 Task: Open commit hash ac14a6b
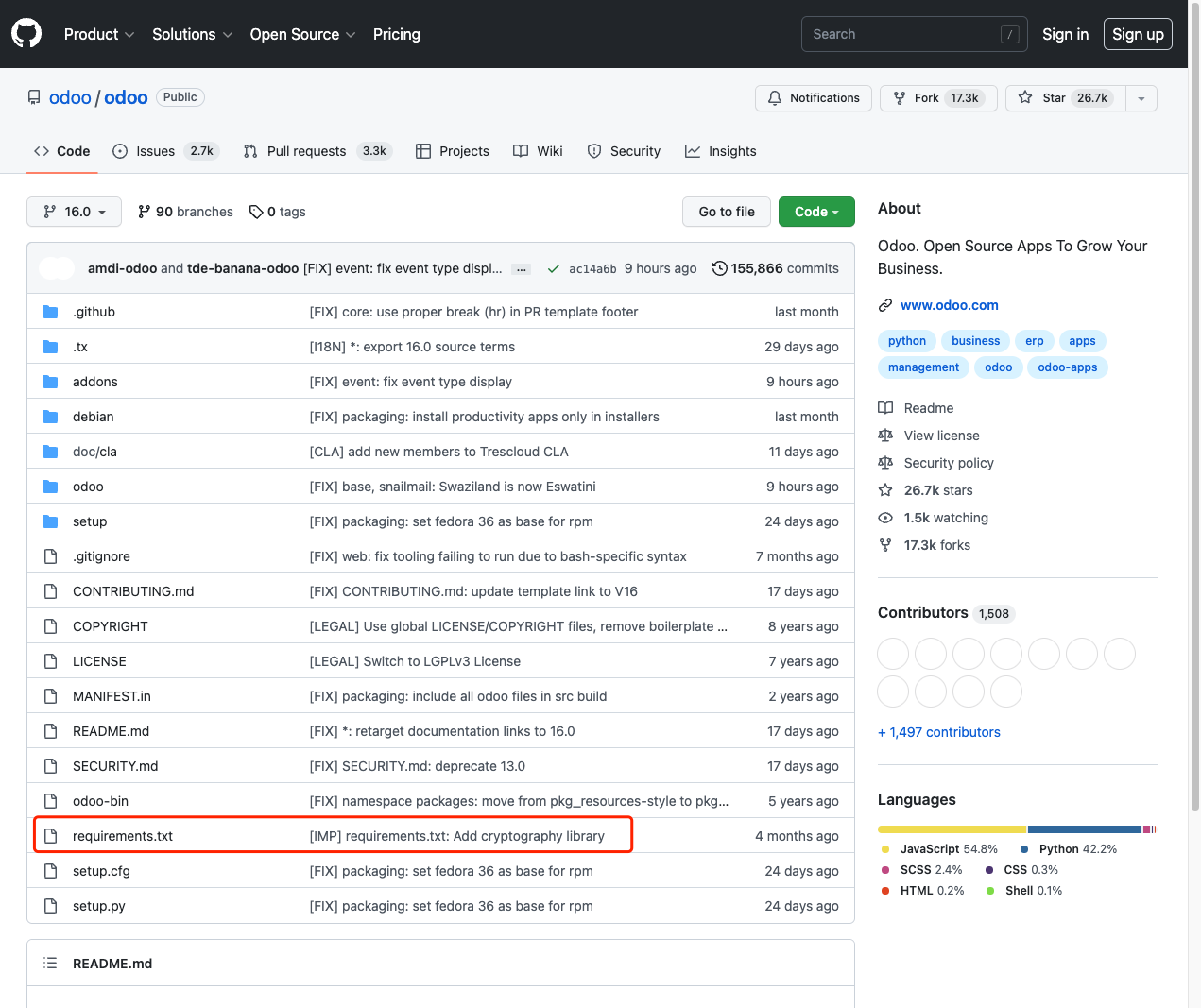coord(592,269)
